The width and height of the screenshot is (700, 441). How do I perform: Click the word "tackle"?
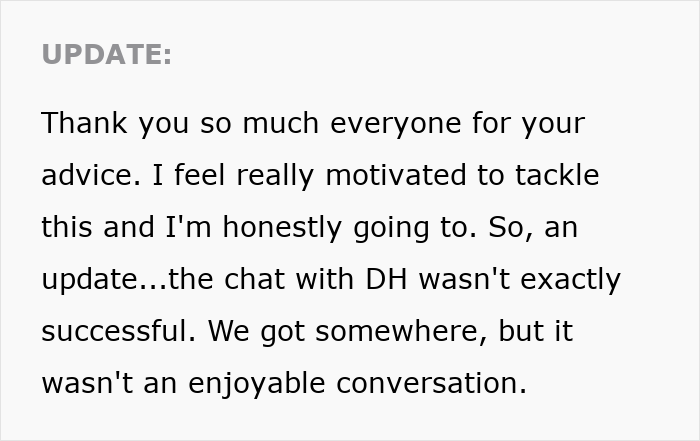coord(555,176)
